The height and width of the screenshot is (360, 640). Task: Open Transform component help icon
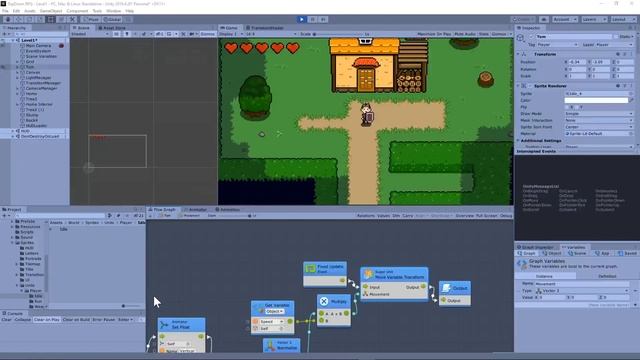tap(618, 54)
